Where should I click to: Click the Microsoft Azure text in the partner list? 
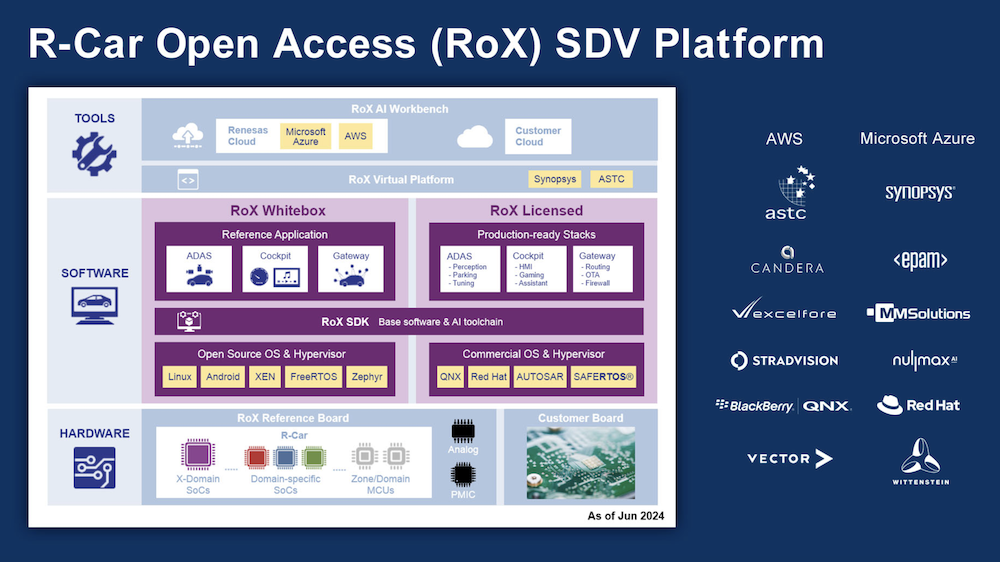click(x=917, y=138)
